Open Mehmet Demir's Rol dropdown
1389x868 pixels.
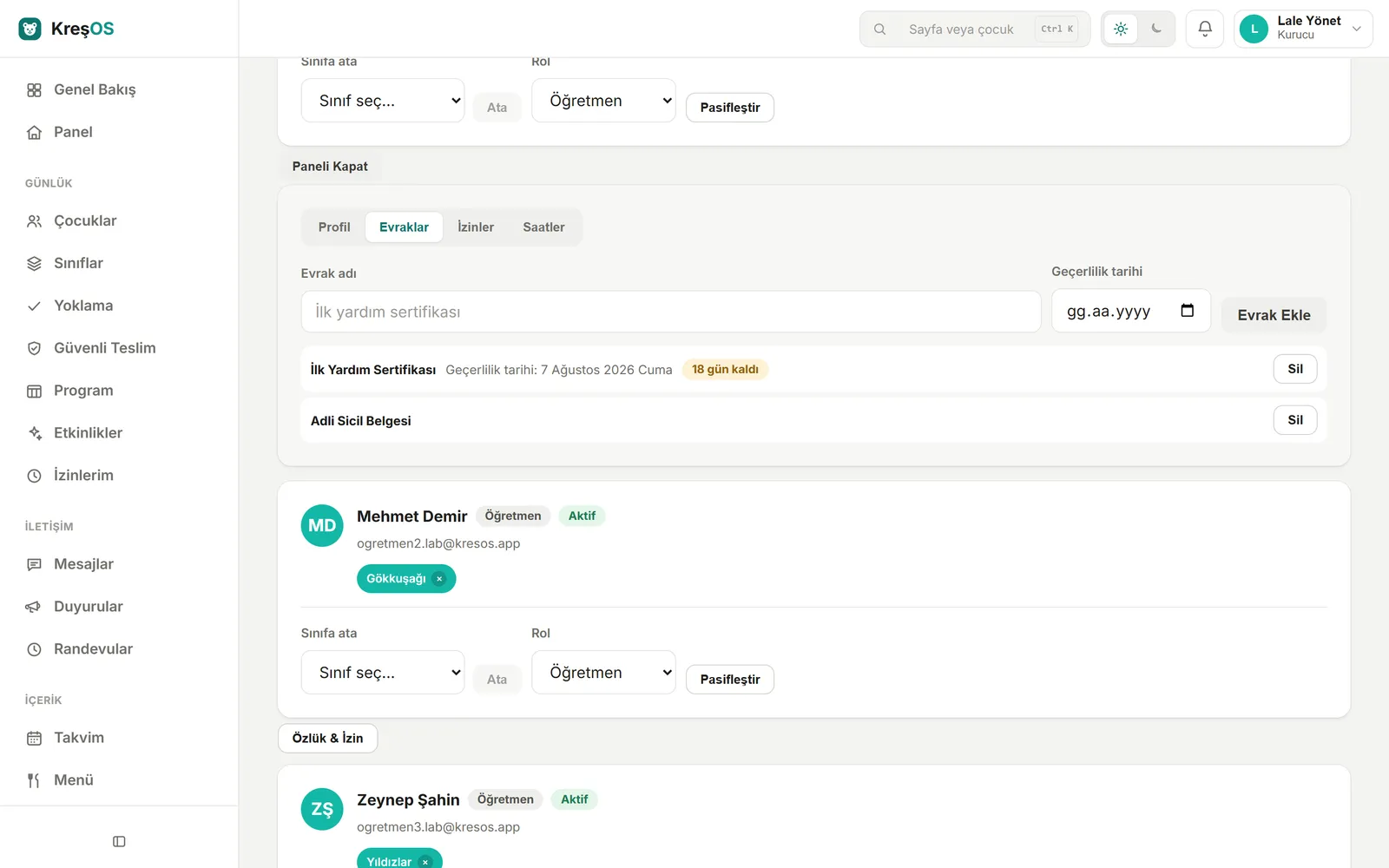[603, 673]
